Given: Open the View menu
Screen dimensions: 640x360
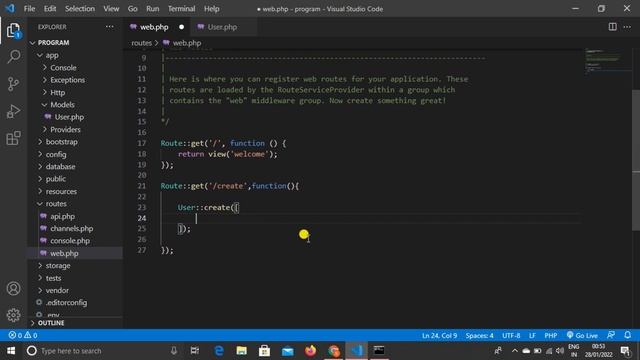Looking at the screenshot, I should coord(111,9).
